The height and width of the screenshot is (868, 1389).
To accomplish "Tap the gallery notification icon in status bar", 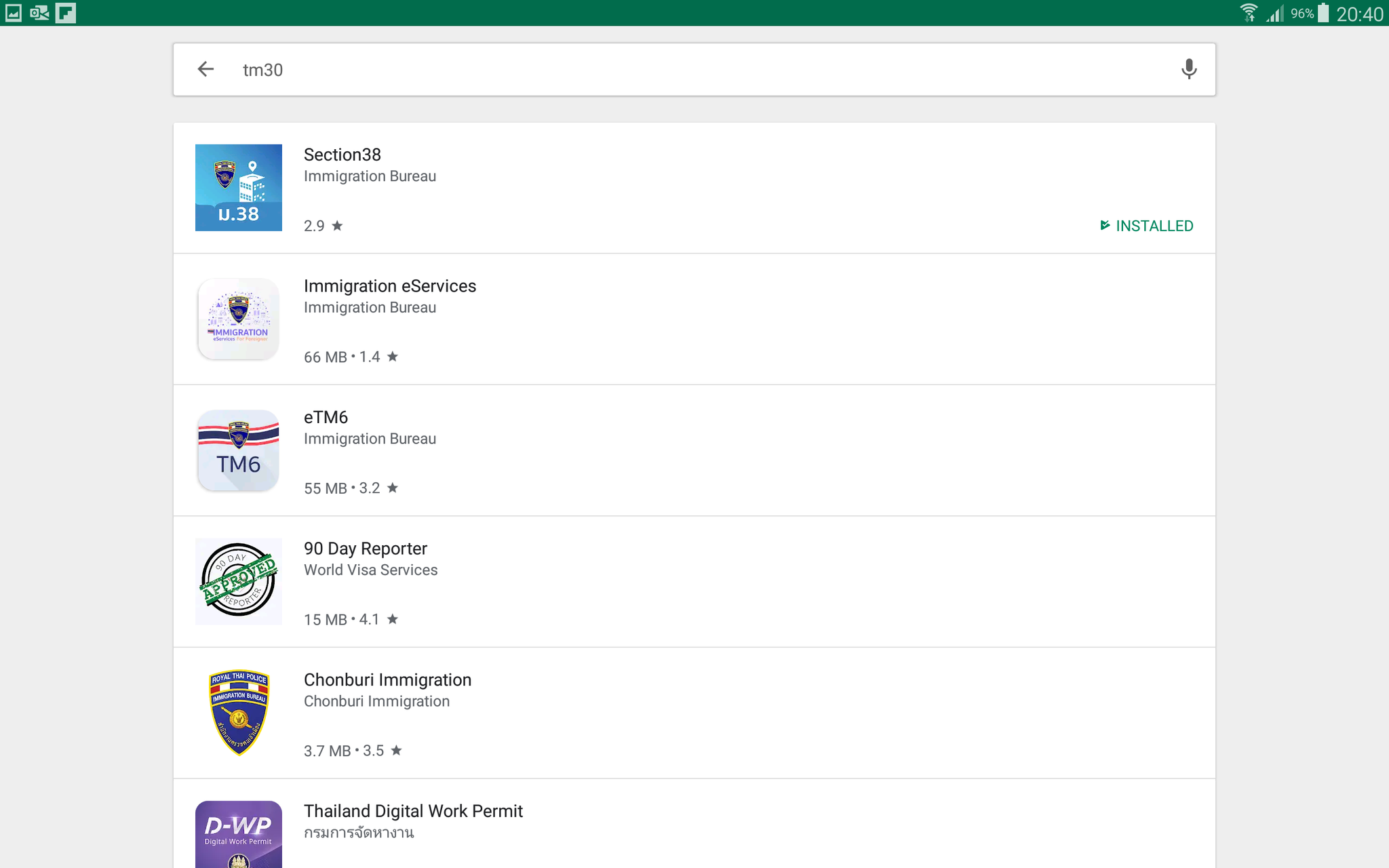I will coord(14,13).
